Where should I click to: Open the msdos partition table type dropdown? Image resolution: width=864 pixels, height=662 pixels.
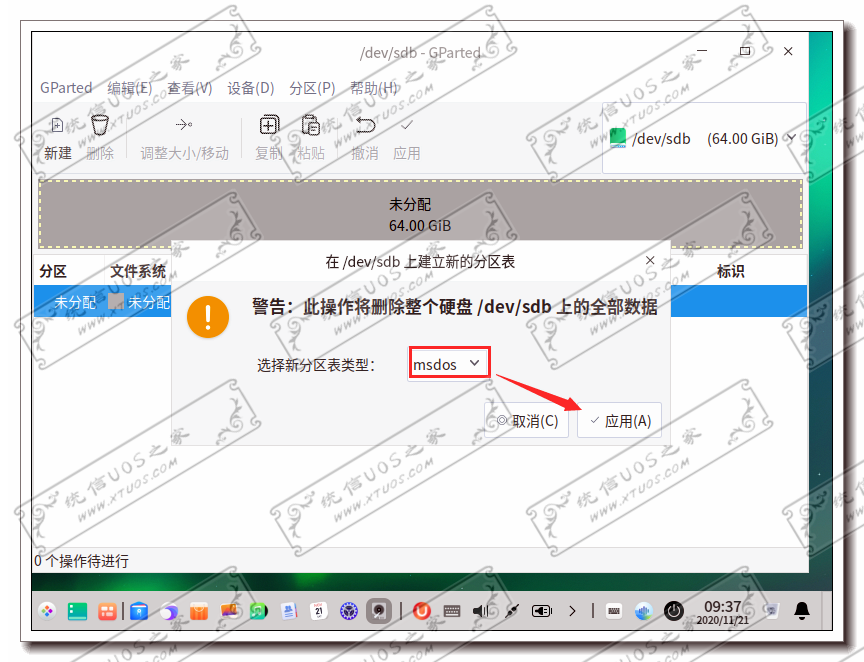coord(449,364)
